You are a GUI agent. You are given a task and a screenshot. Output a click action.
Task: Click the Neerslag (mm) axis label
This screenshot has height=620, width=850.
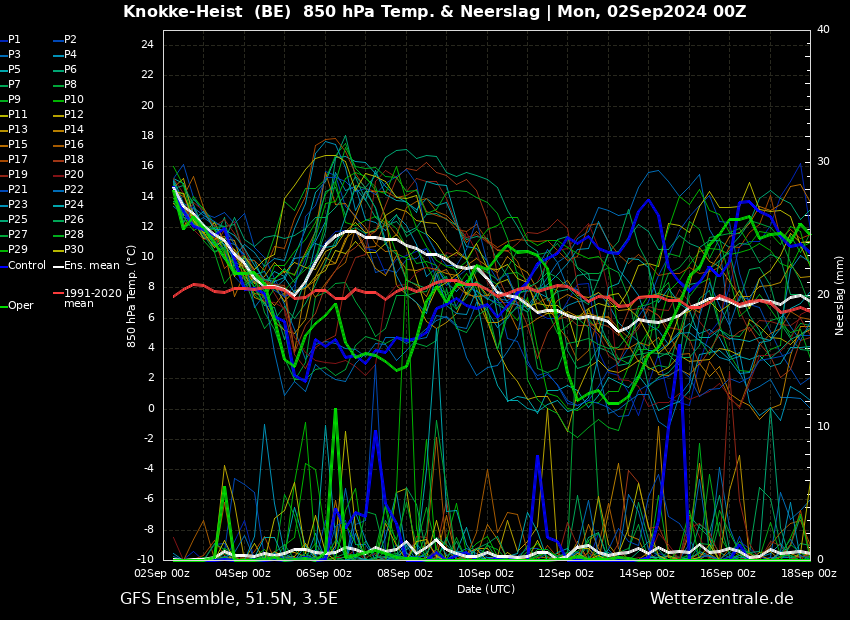[839, 295]
